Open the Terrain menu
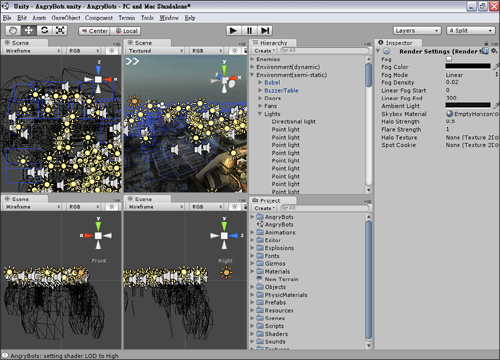The width and height of the screenshot is (500, 360). (127, 18)
